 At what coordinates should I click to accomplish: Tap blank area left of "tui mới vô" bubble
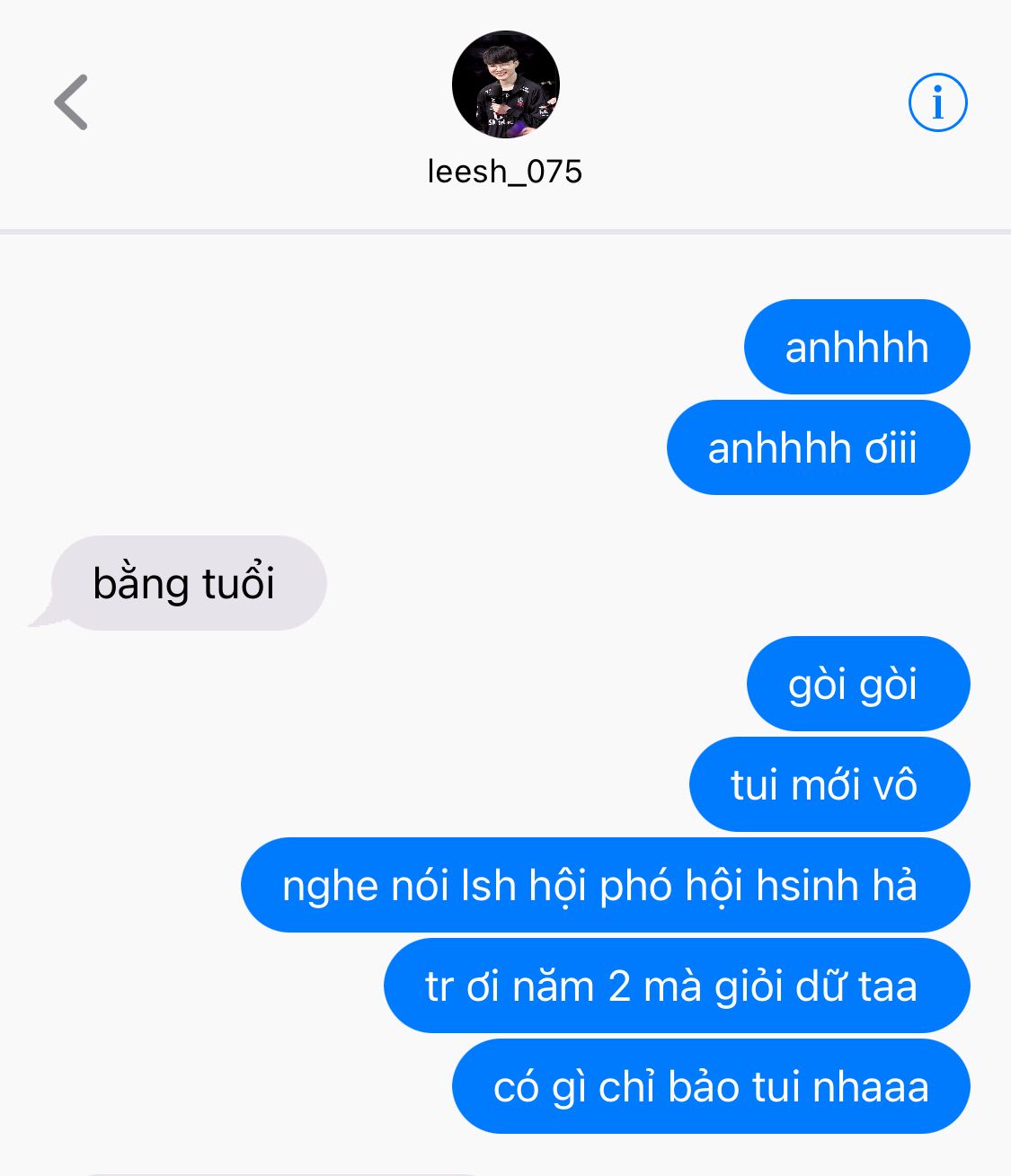tap(344, 784)
